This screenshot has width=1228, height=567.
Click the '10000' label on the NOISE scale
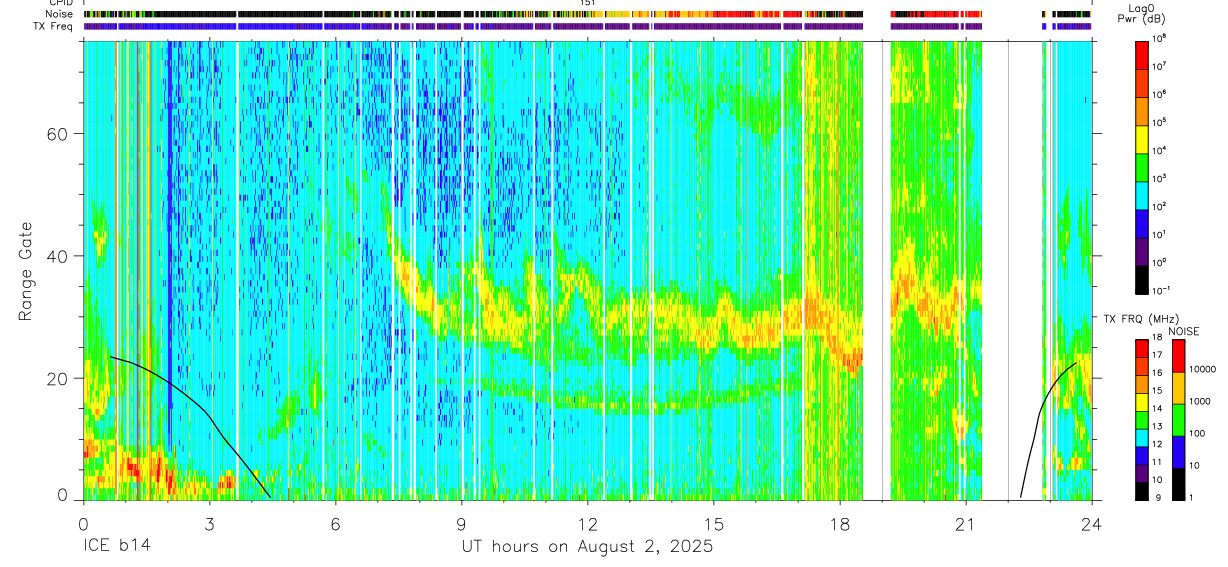pos(1202,371)
